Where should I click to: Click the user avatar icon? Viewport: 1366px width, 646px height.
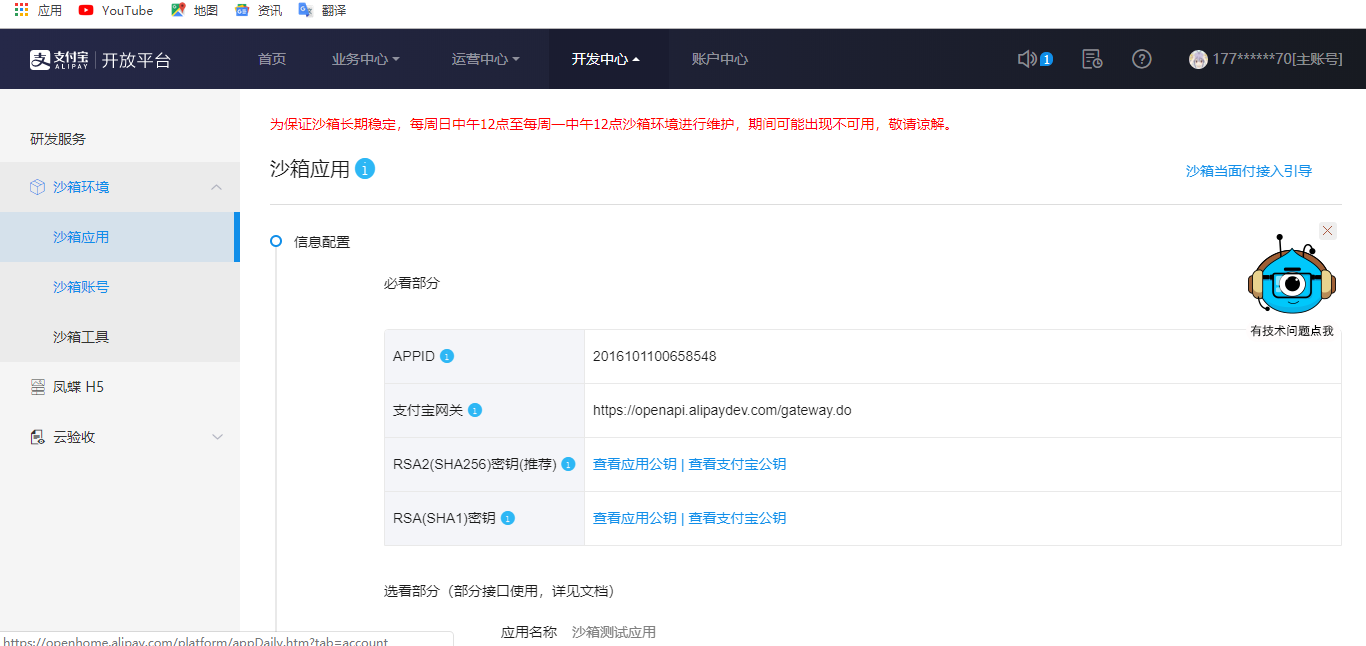[1198, 59]
